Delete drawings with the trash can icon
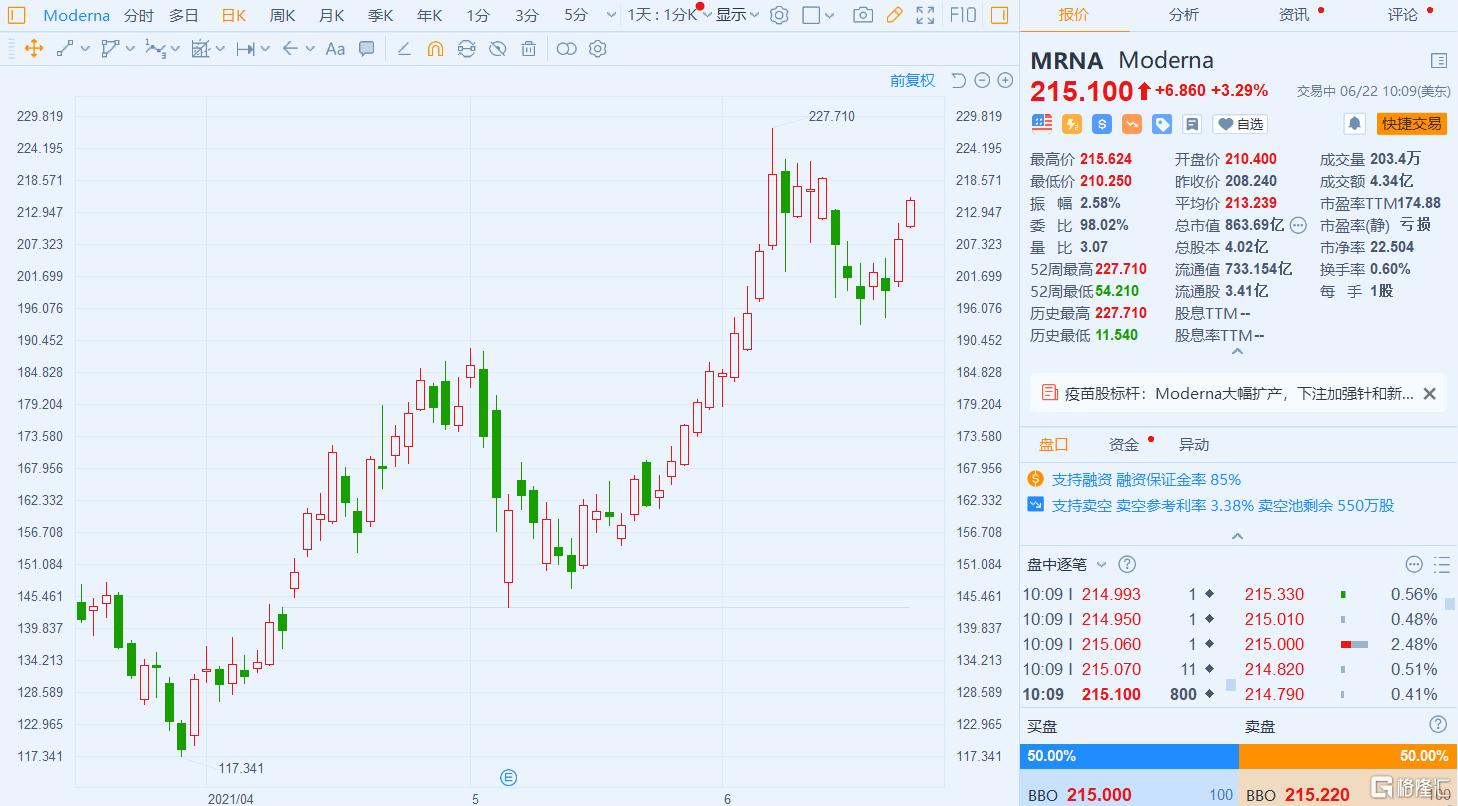The image size is (1458, 806). (529, 48)
